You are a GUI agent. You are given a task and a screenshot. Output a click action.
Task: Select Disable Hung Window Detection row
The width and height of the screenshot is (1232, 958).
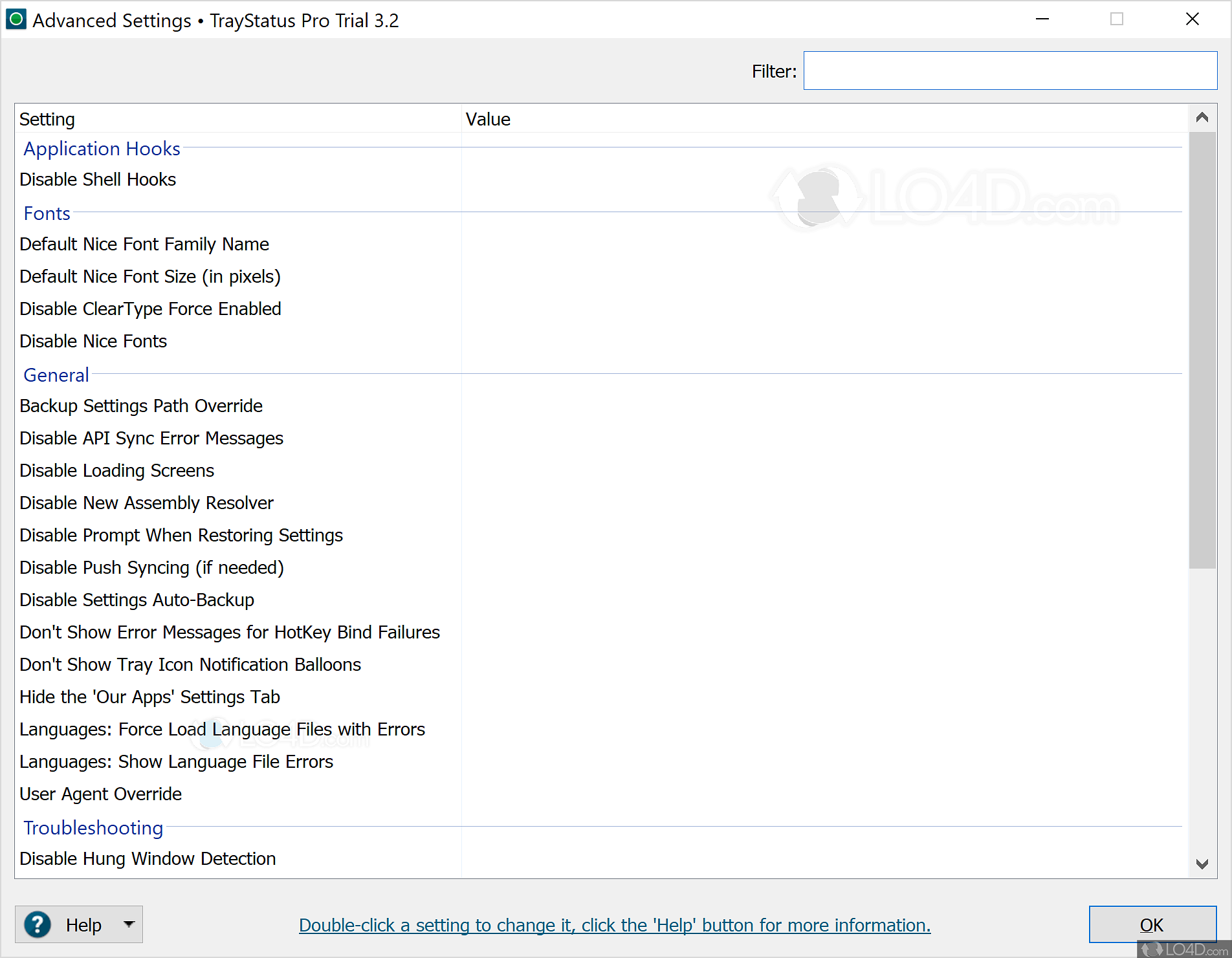(x=148, y=858)
